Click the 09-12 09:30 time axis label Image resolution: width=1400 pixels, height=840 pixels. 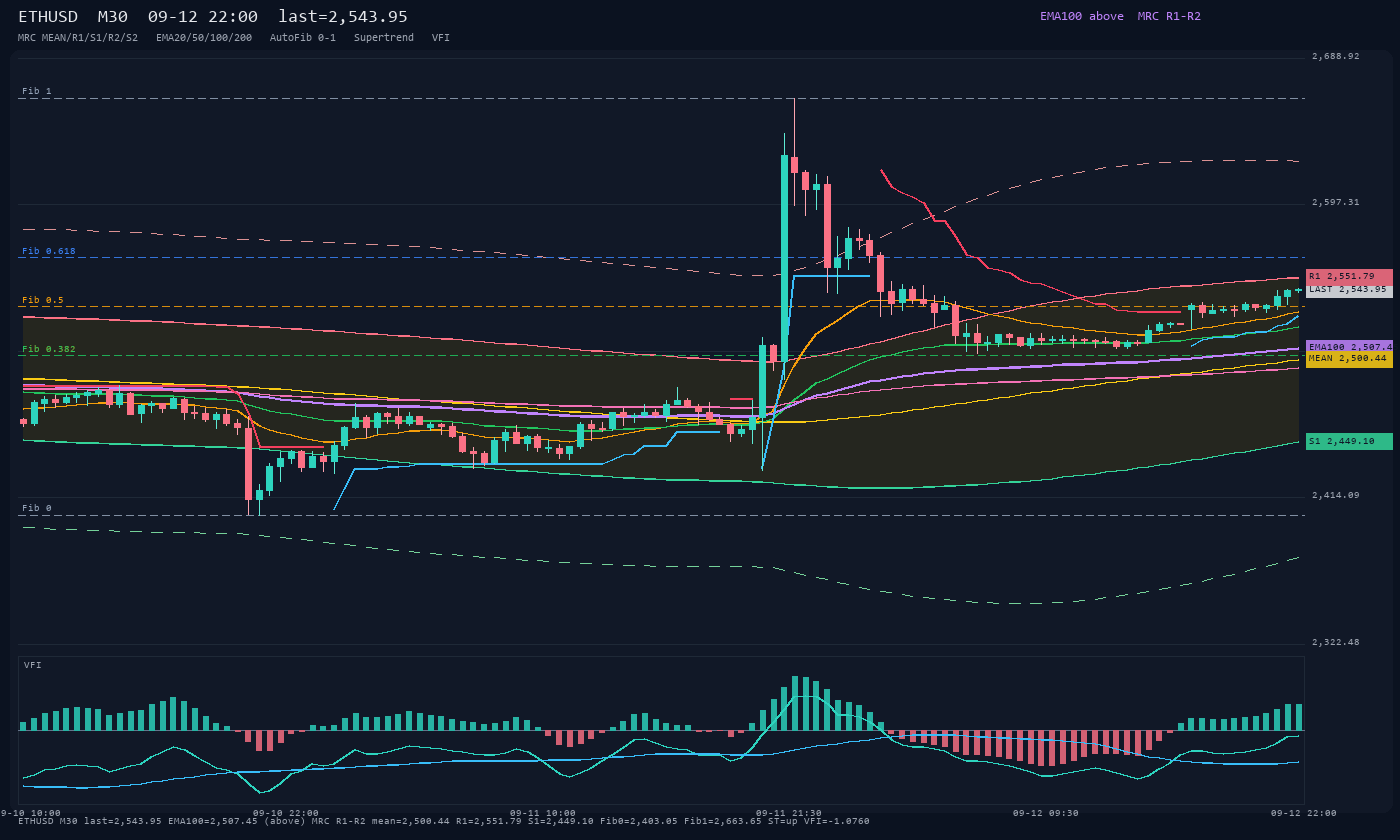(1046, 813)
